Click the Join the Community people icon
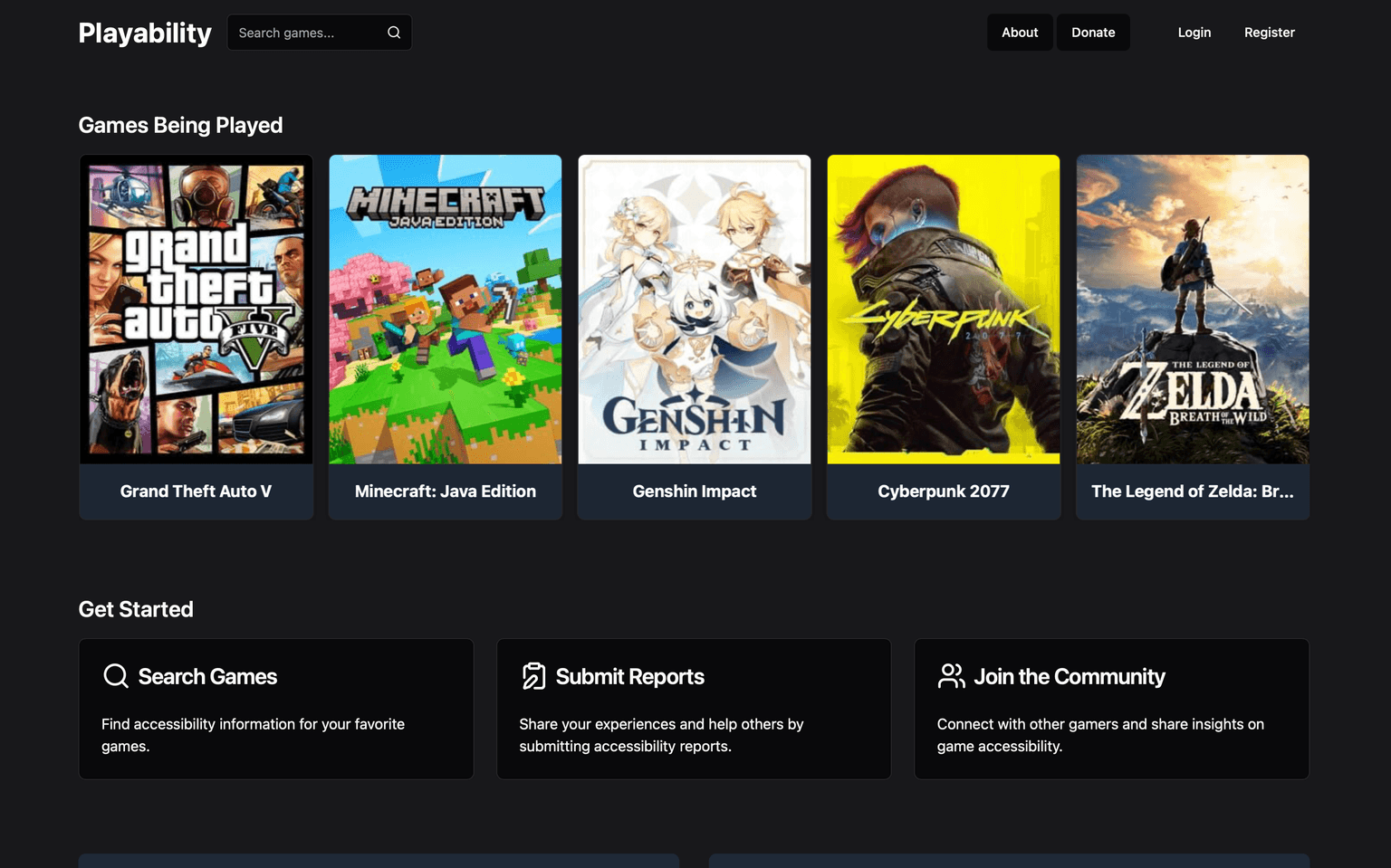This screenshot has width=1391, height=868. 951,676
